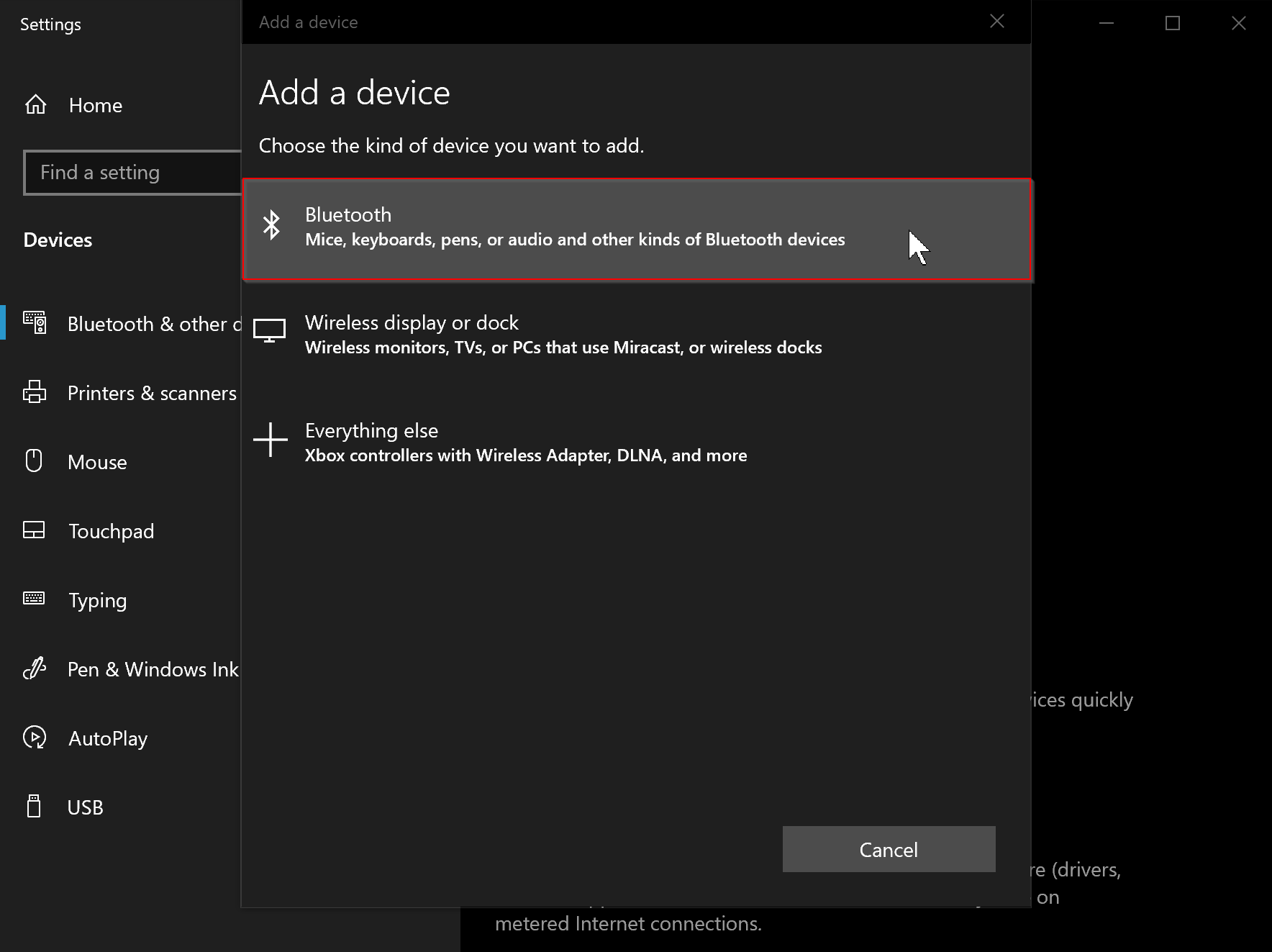Close the Settings window
1272x952 pixels.
click(1239, 23)
